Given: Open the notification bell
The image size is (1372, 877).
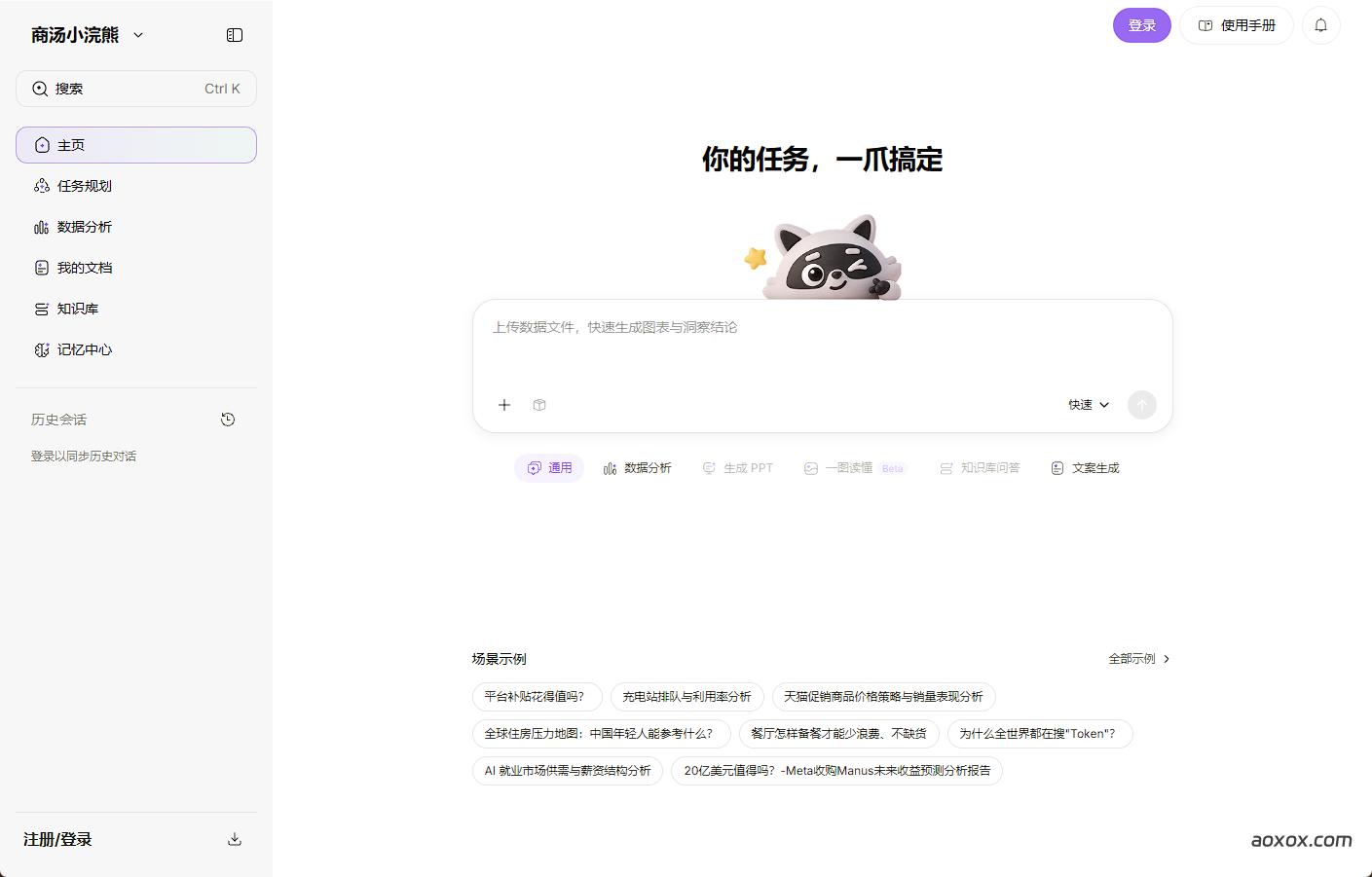Looking at the screenshot, I should 1321,25.
